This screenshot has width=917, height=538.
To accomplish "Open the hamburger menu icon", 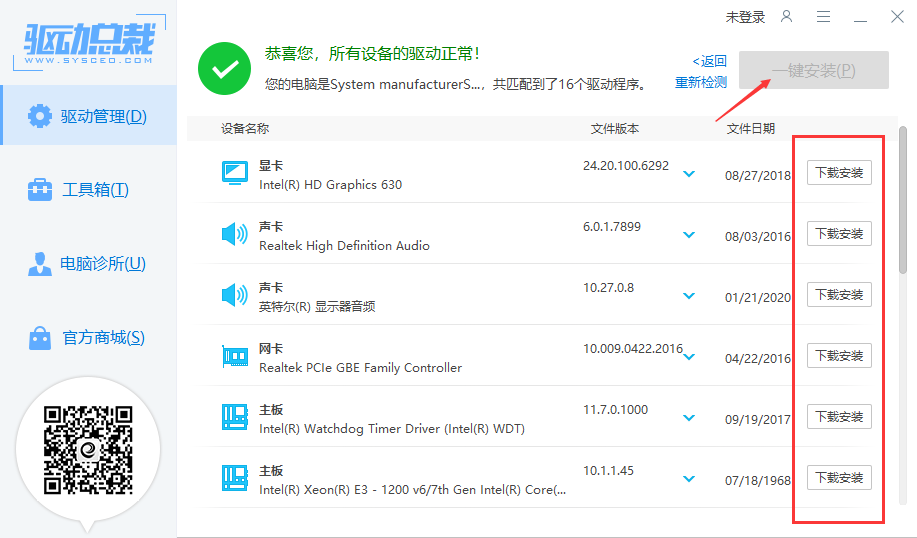I will pyautogui.click(x=823, y=17).
